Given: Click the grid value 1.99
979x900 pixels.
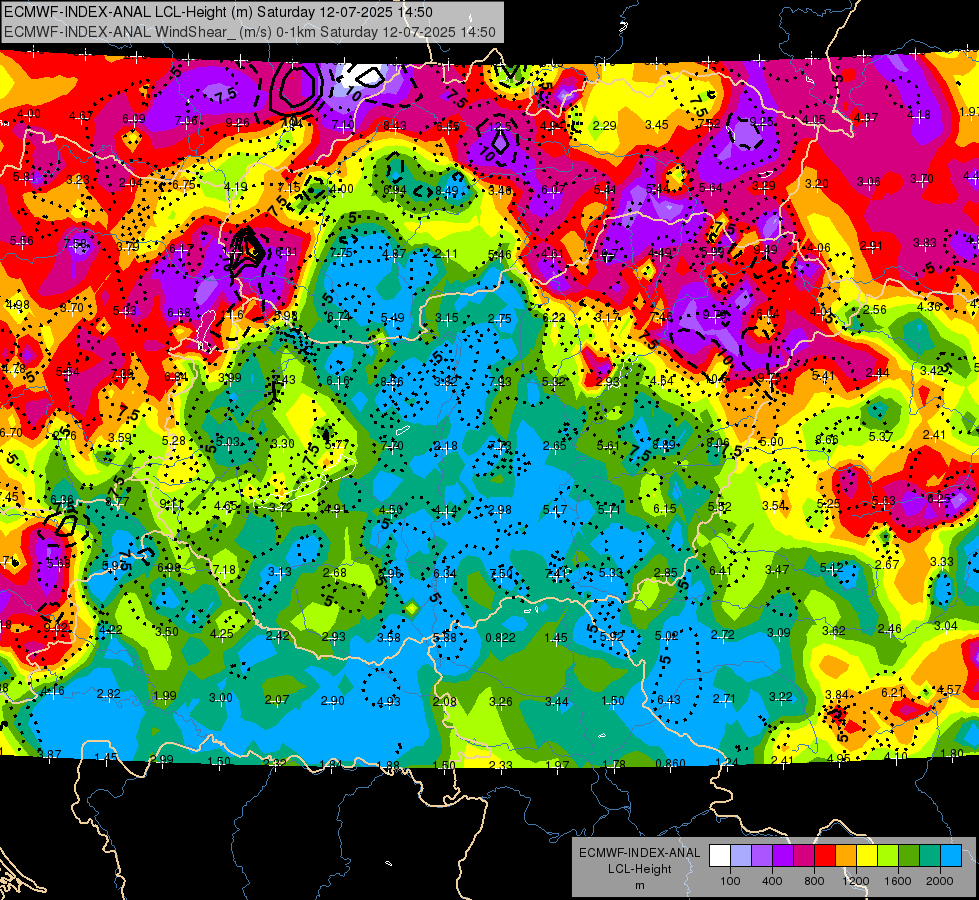Looking at the screenshot, I should point(165,696).
